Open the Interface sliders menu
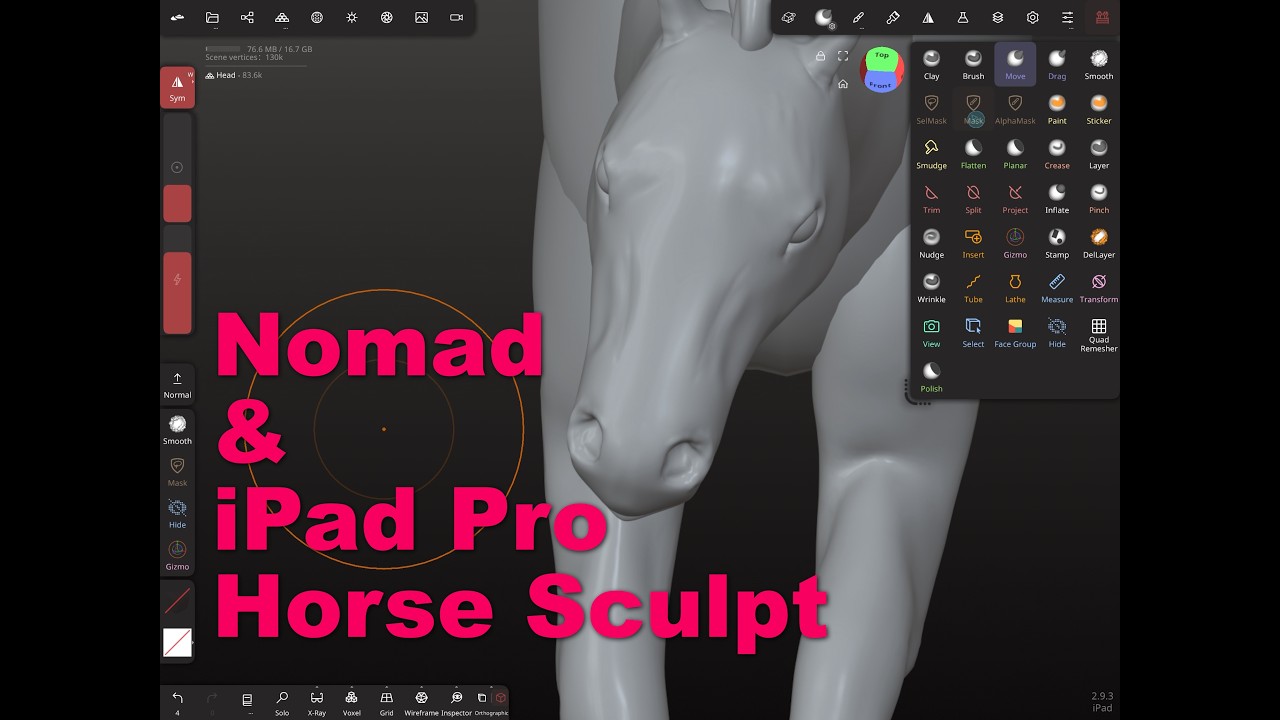 1067,18
